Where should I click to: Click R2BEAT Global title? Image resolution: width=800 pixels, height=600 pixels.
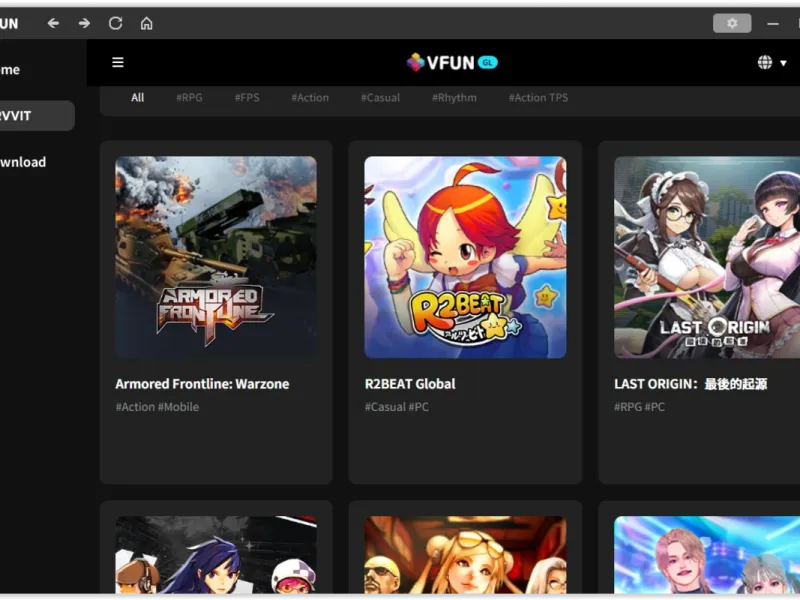click(410, 384)
